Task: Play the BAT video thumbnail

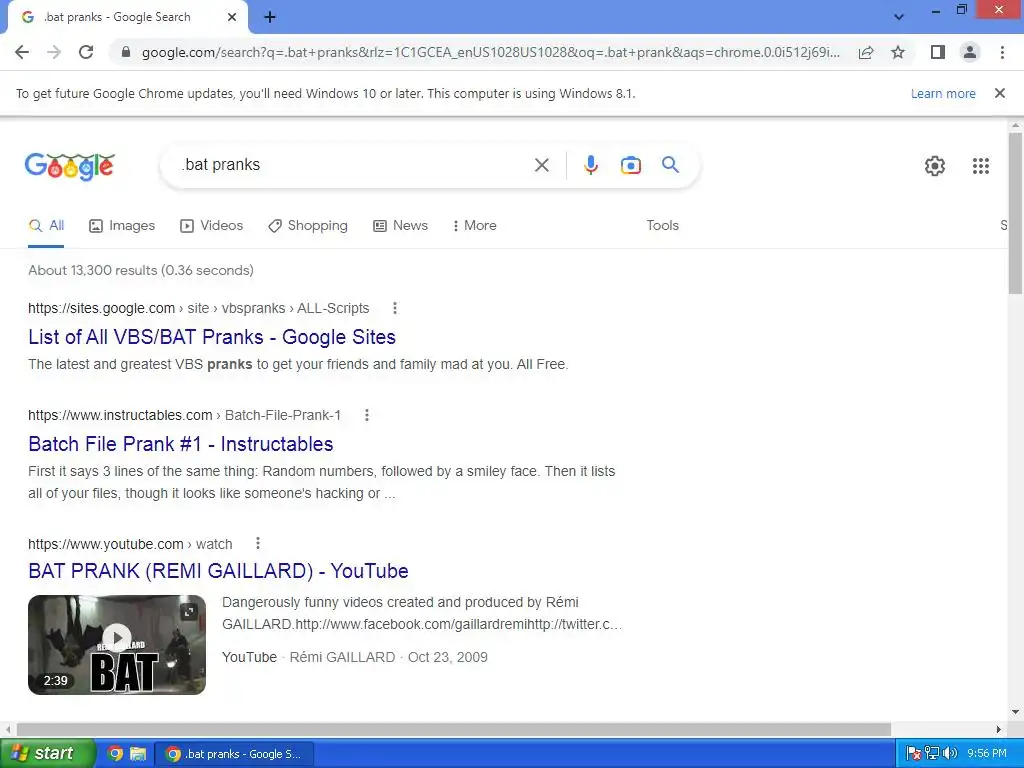Action: 117,645
